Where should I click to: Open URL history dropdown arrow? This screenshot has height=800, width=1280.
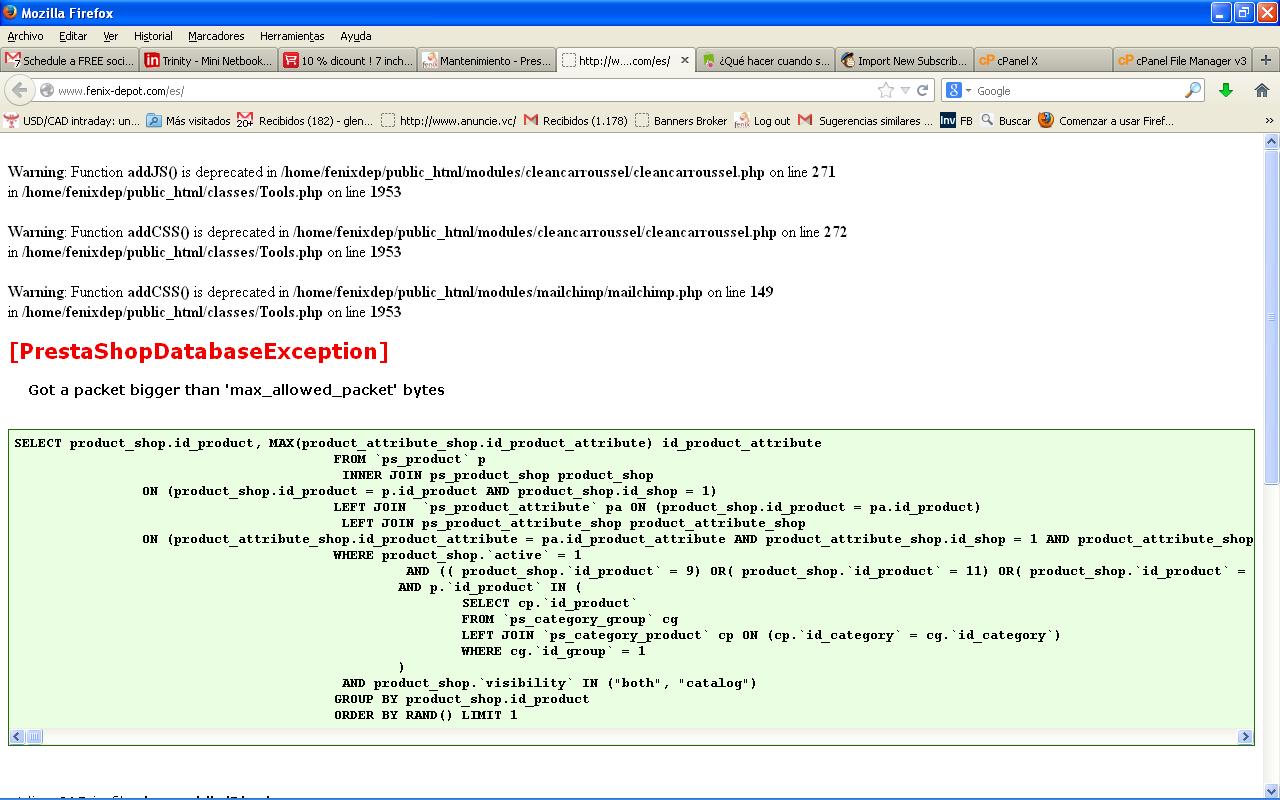click(x=905, y=90)
